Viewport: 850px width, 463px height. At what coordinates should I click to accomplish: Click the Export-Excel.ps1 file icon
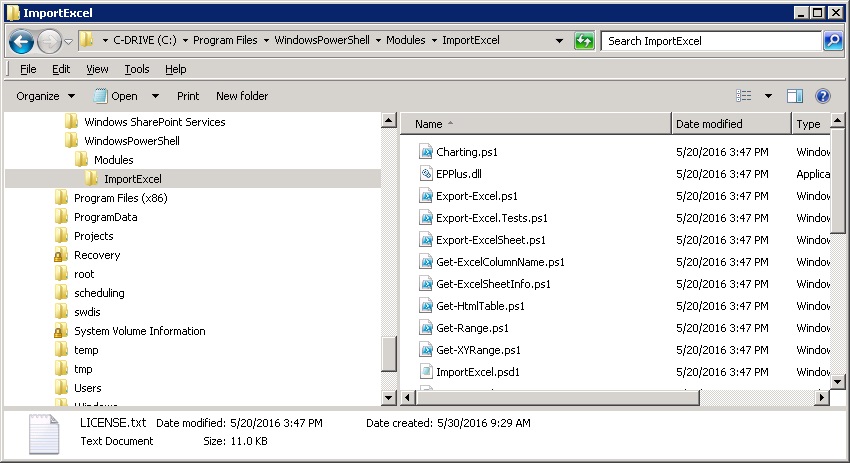click(x=426, y=196)
